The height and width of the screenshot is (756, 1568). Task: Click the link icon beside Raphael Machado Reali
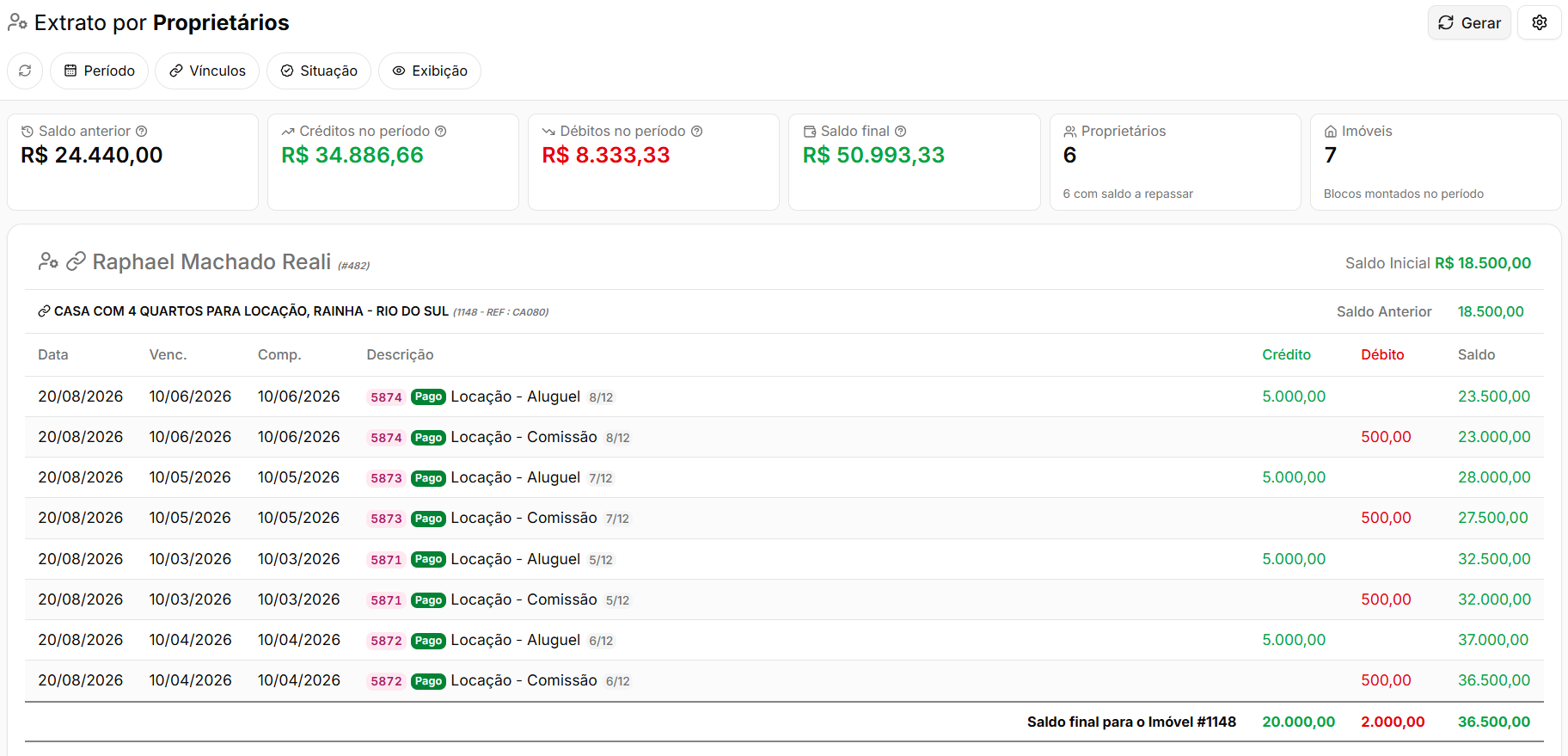[x=77, y=261]
